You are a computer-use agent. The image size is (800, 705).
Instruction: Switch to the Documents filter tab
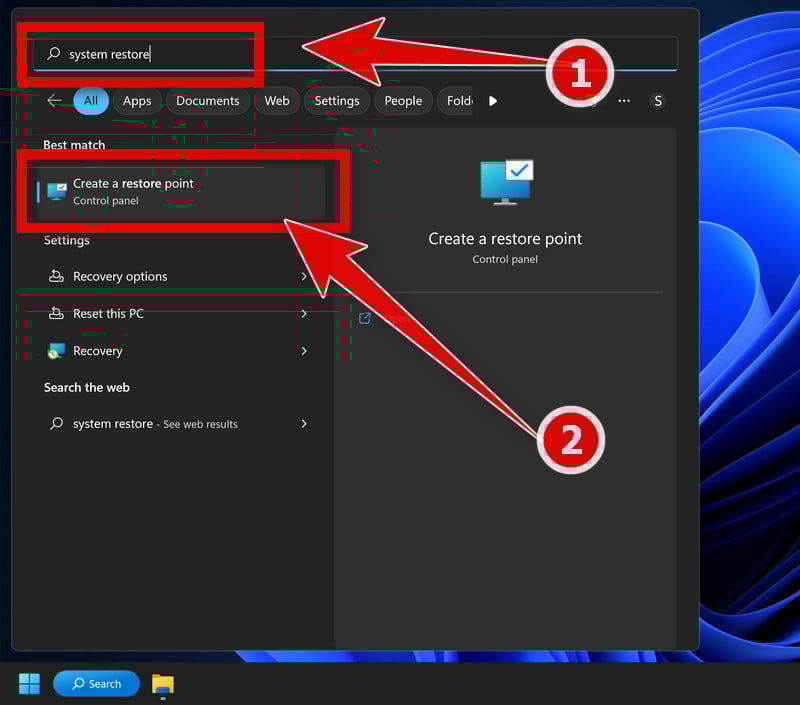208,100
